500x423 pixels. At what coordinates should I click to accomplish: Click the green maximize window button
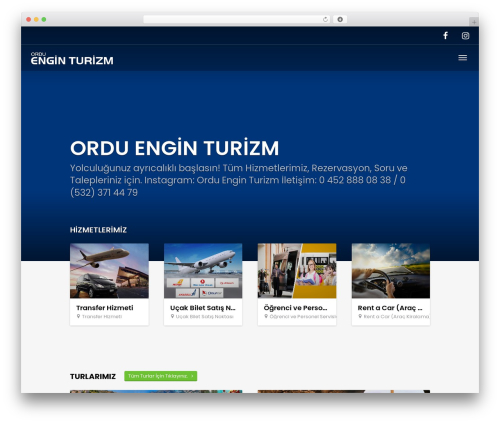click(44, 19)
